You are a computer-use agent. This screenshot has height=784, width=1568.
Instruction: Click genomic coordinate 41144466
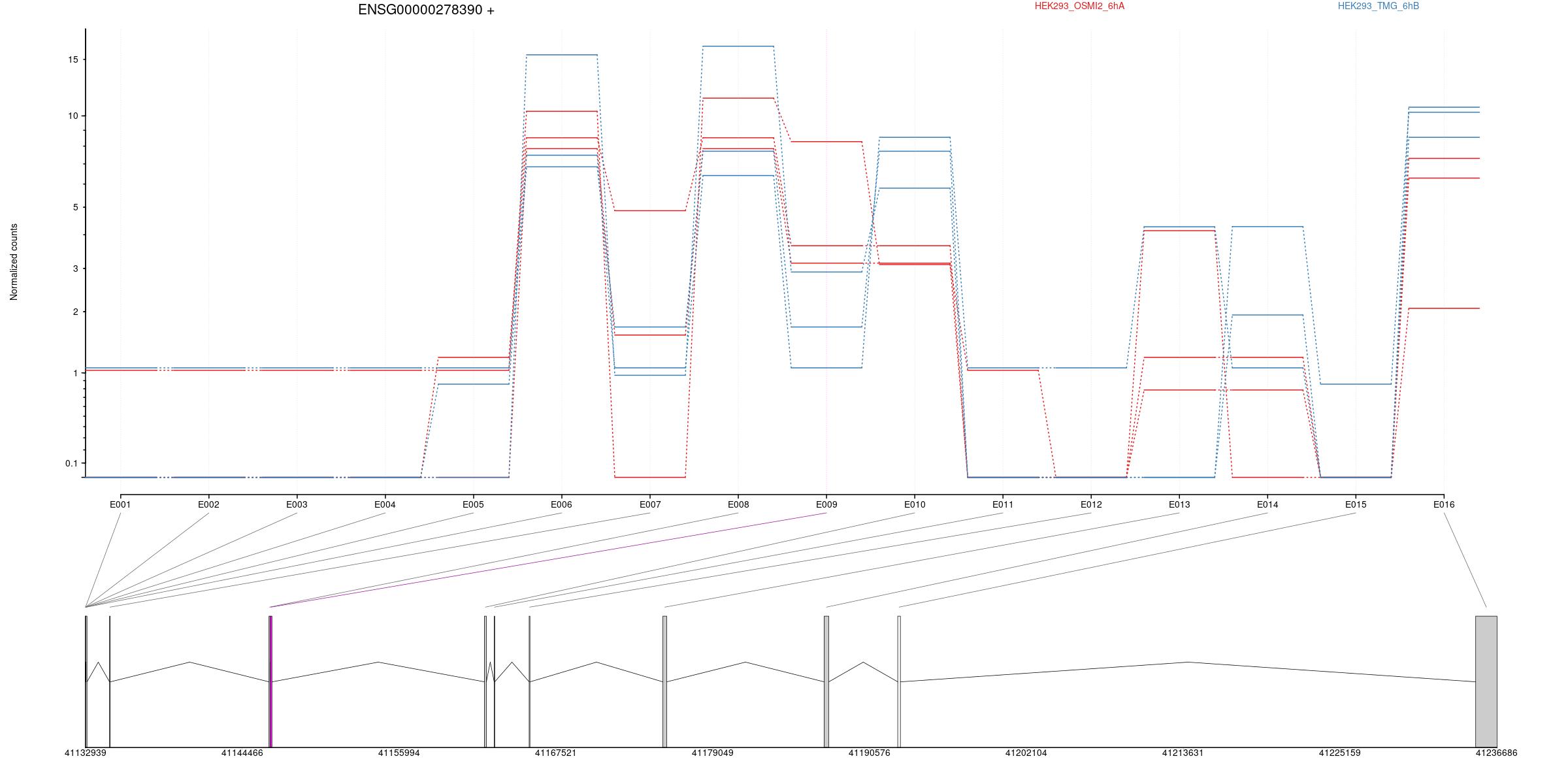tap(242, 753)
